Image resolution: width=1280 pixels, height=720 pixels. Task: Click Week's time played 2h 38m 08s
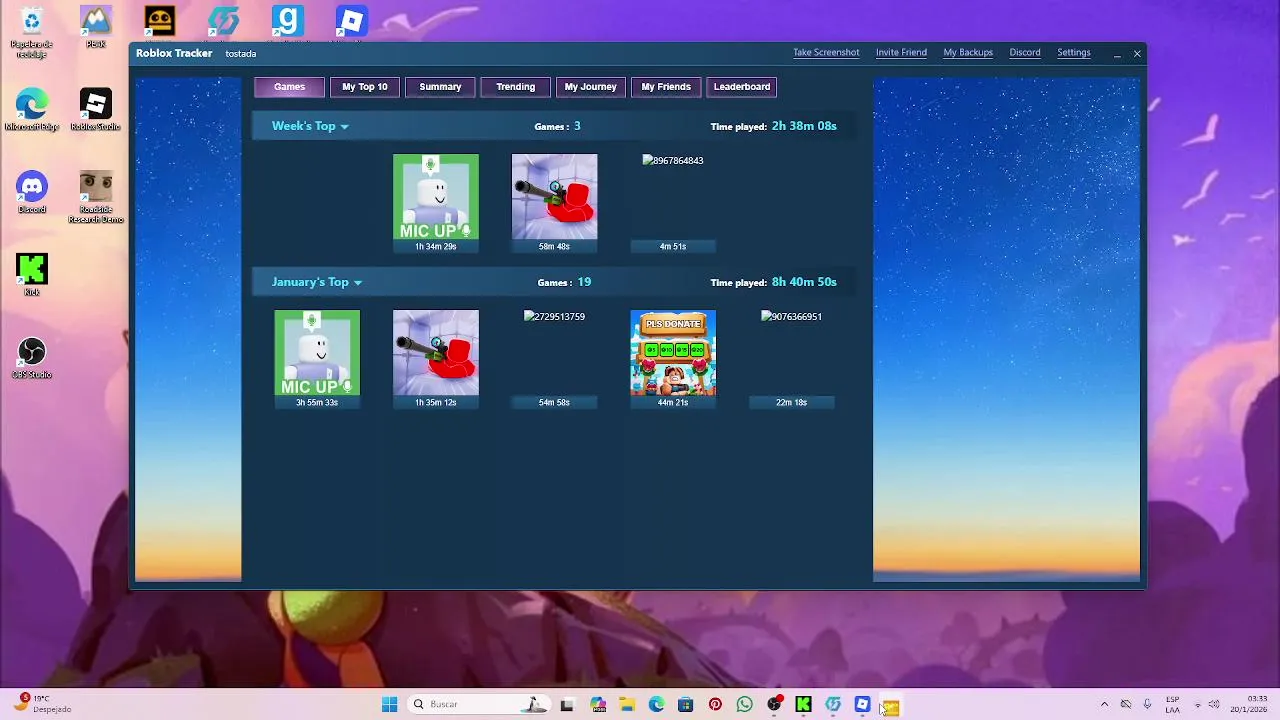click(x=804, y=126)
